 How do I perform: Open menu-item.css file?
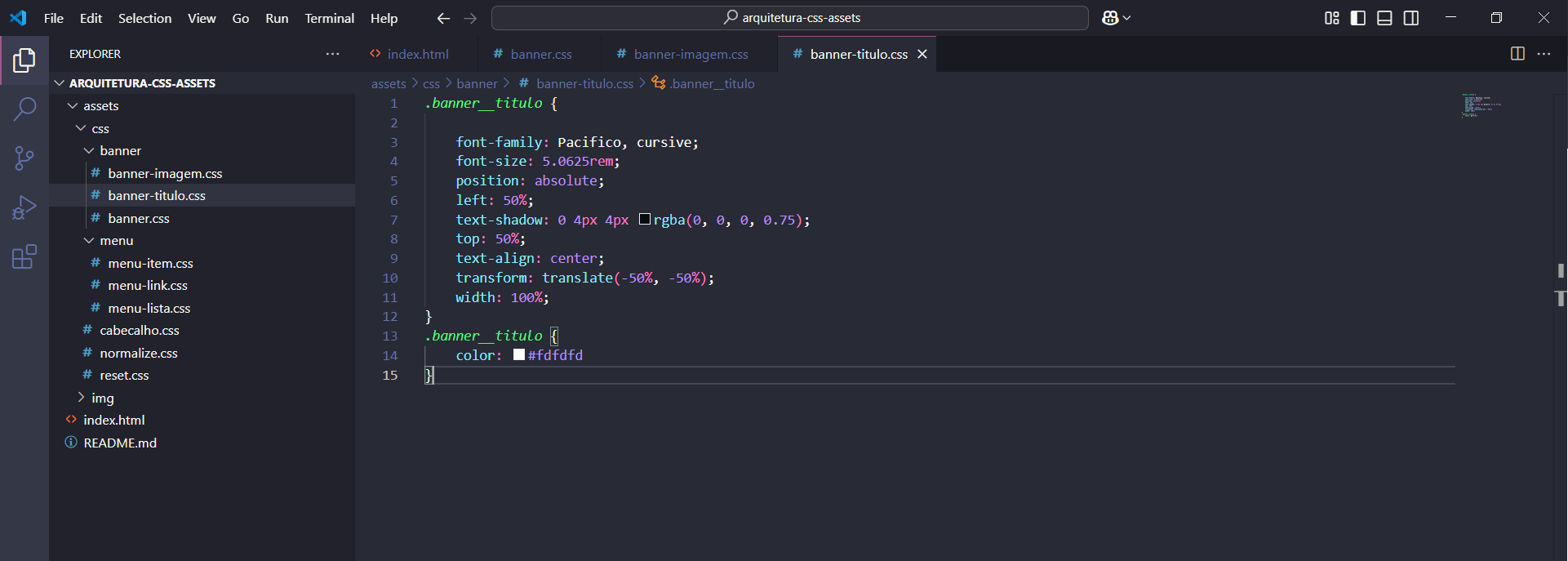(x=202, y=263)
